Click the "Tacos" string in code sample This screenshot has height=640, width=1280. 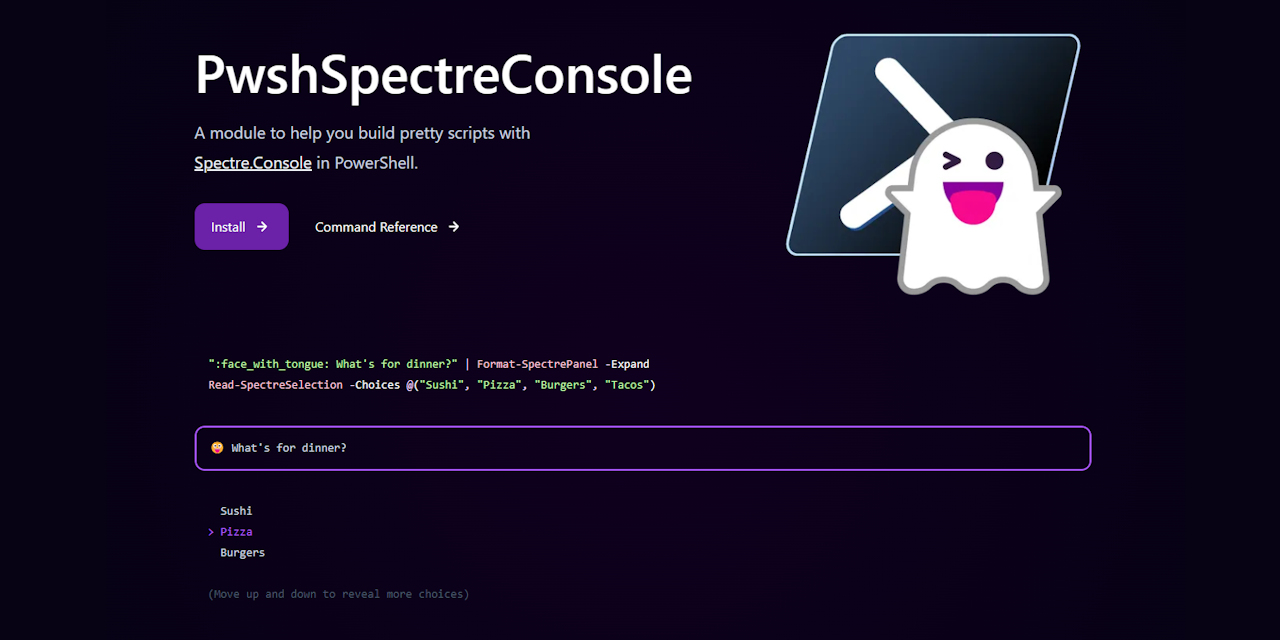click(627, 385)
